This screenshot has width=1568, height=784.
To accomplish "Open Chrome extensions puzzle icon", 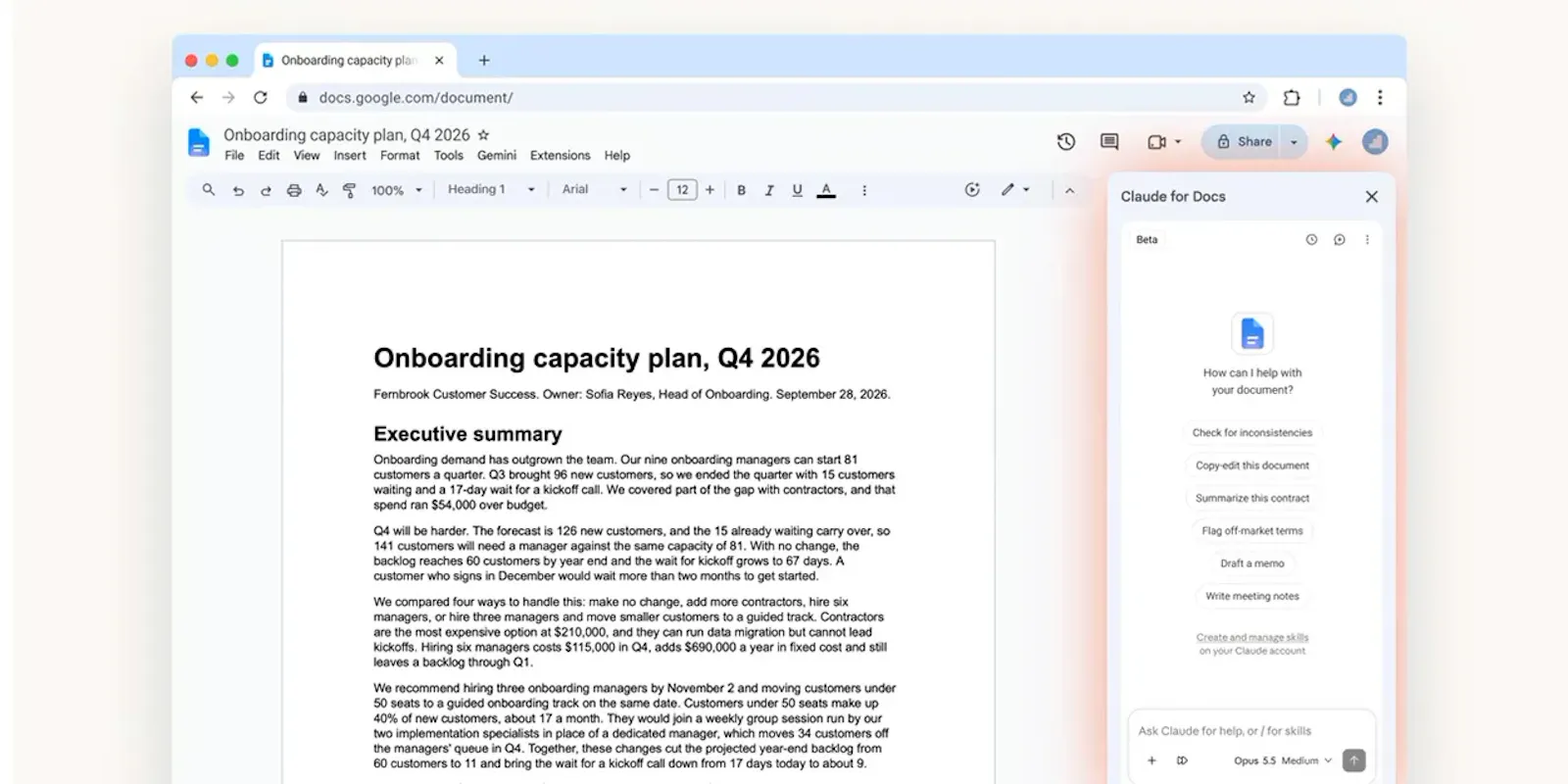I will tap(1292, 97).
